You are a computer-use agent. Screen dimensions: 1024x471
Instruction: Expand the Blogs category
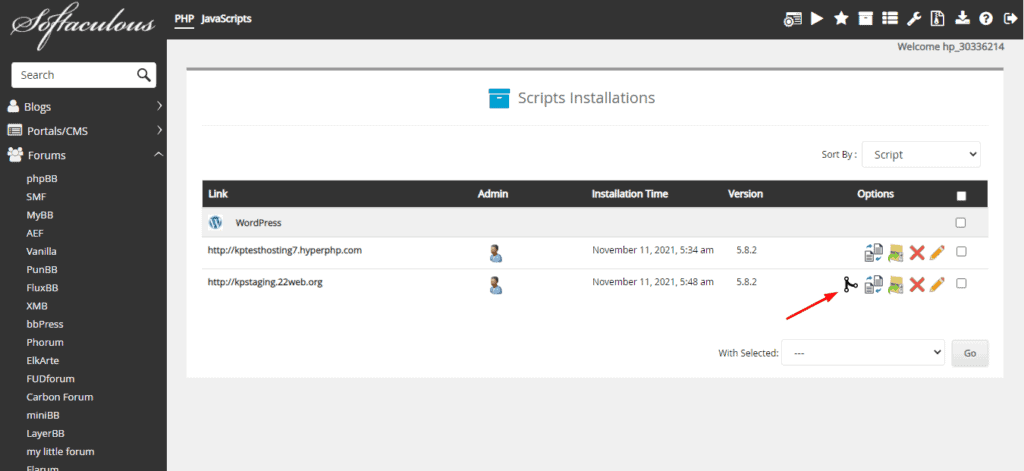point(84,106)
